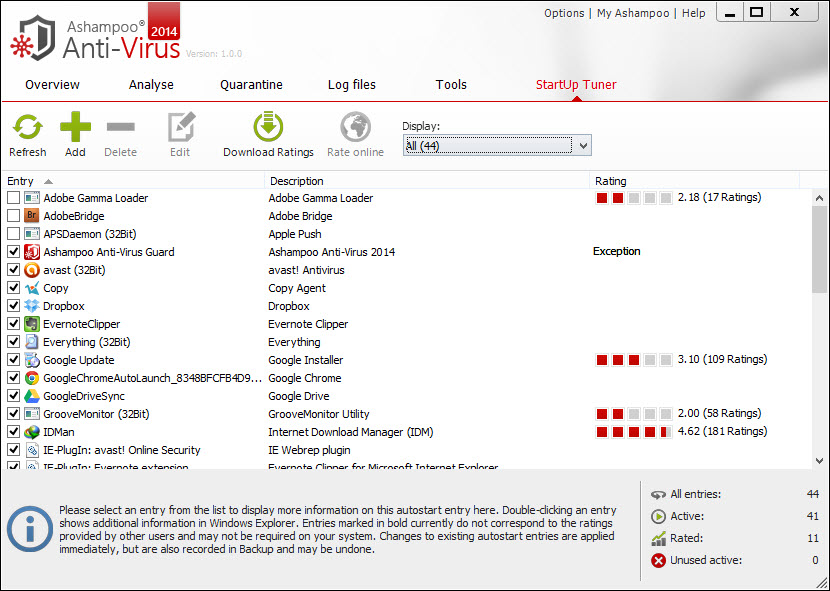Select the AdobeBridge Br icon

coord(32,216)
